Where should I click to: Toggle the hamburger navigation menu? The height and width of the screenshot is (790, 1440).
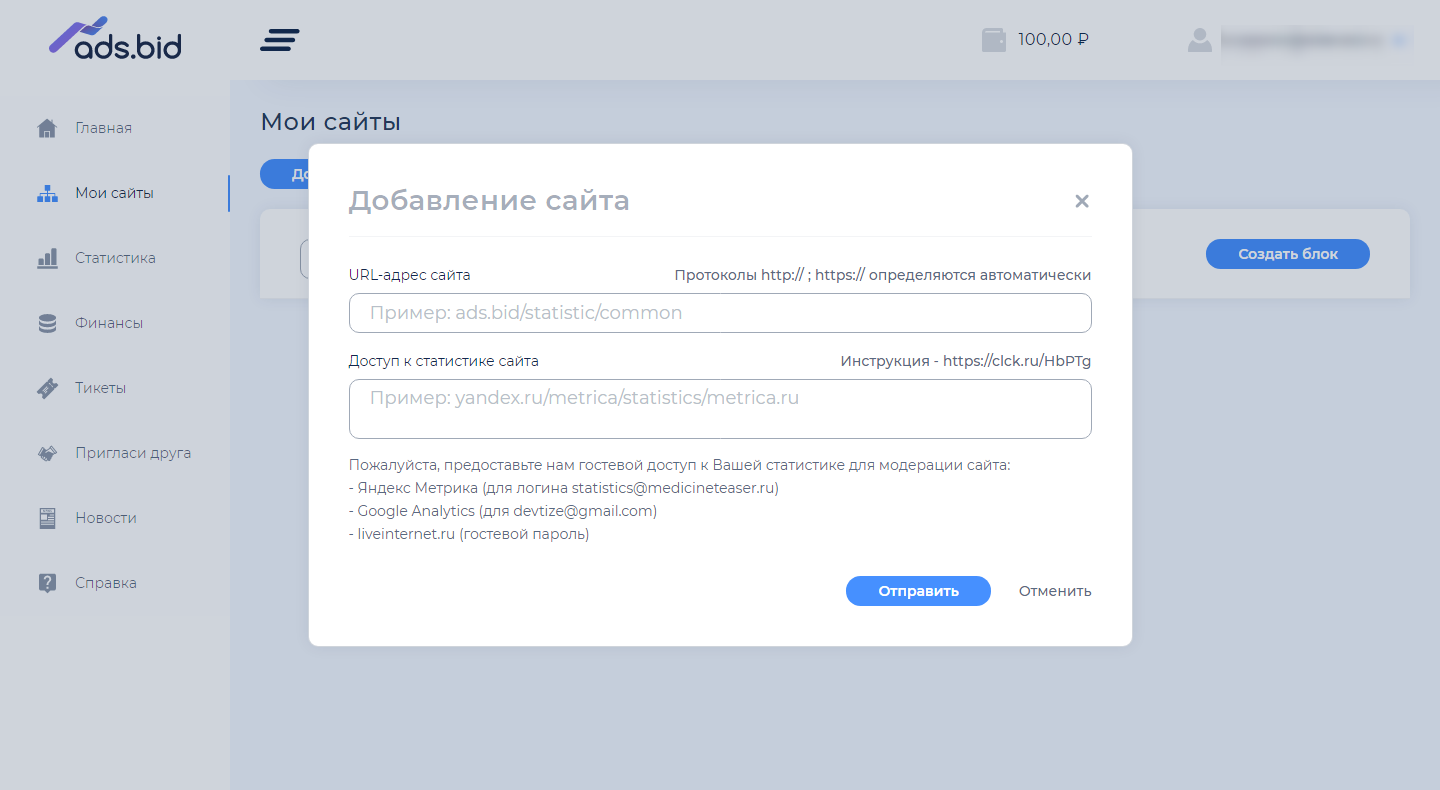(x=279, y=40)
